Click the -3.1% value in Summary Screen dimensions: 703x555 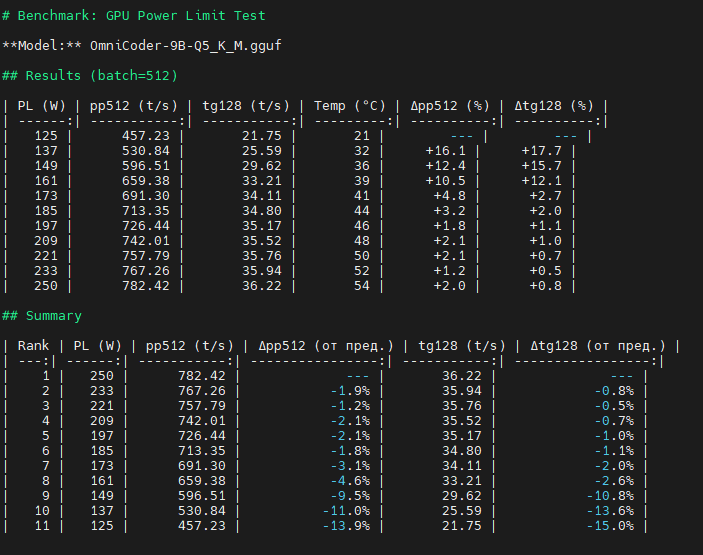point(351,466)
